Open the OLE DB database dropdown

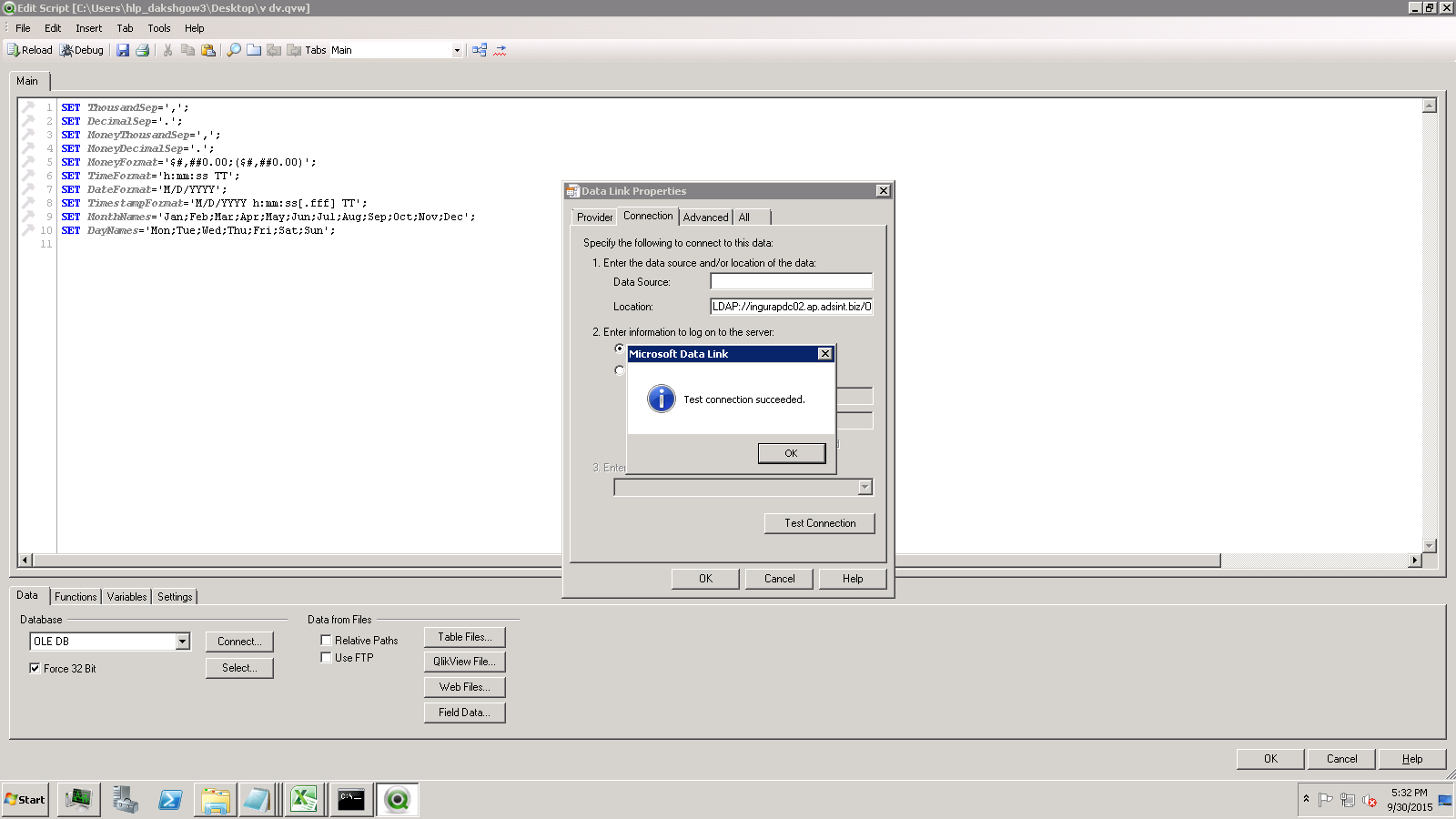[x=182, y=642]
